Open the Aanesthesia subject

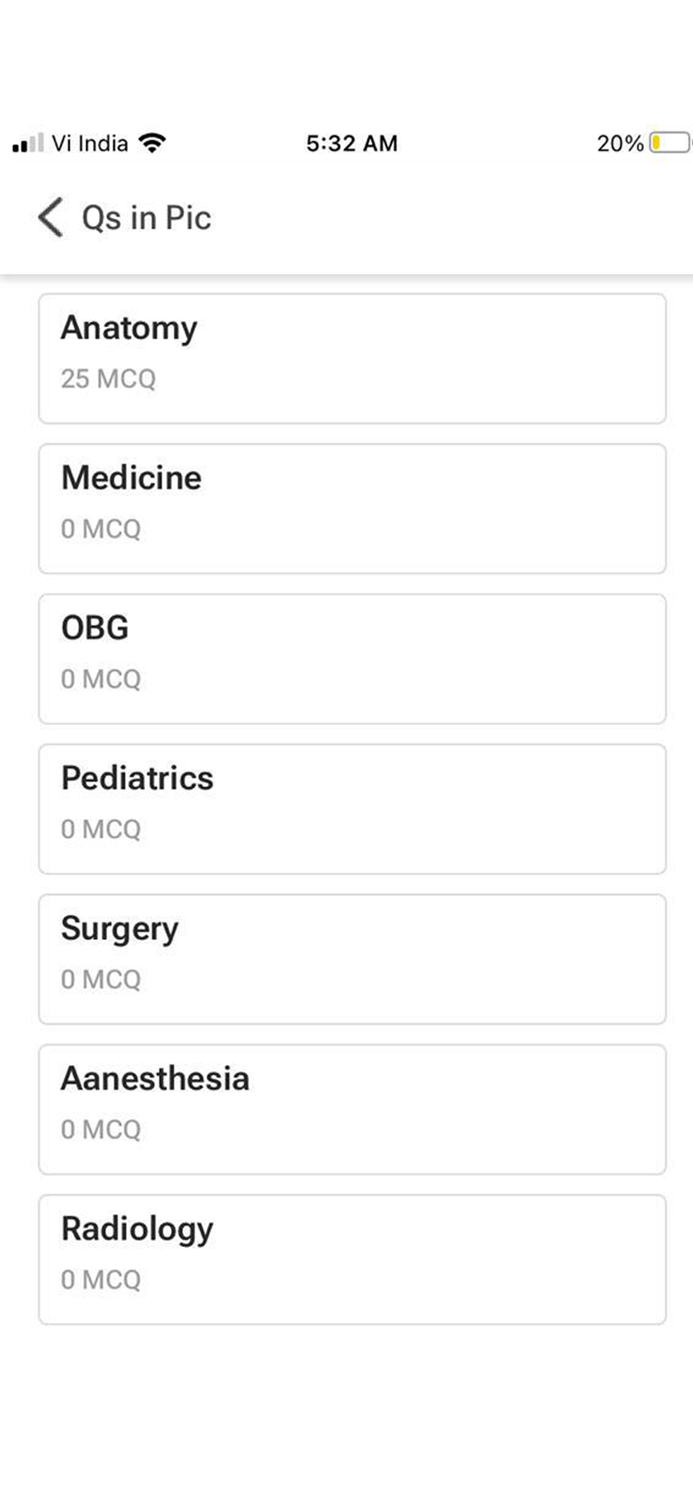(352, 1108)
